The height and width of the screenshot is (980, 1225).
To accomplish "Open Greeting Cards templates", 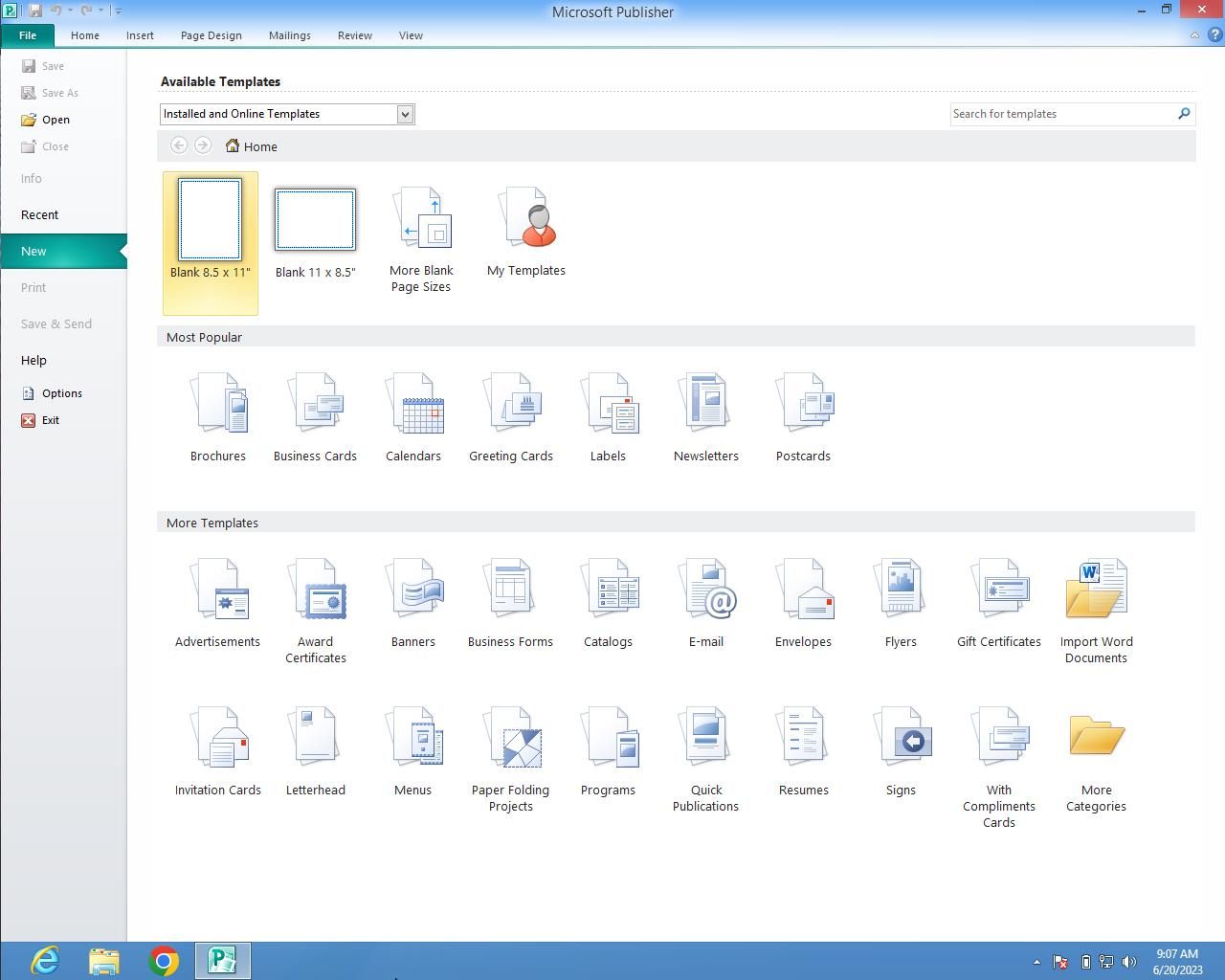I will click(x=511, y=418).
